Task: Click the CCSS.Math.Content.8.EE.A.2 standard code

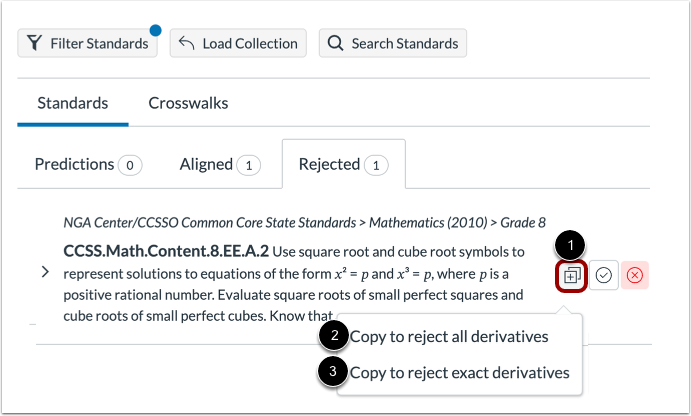Action: tap(165, 250)
